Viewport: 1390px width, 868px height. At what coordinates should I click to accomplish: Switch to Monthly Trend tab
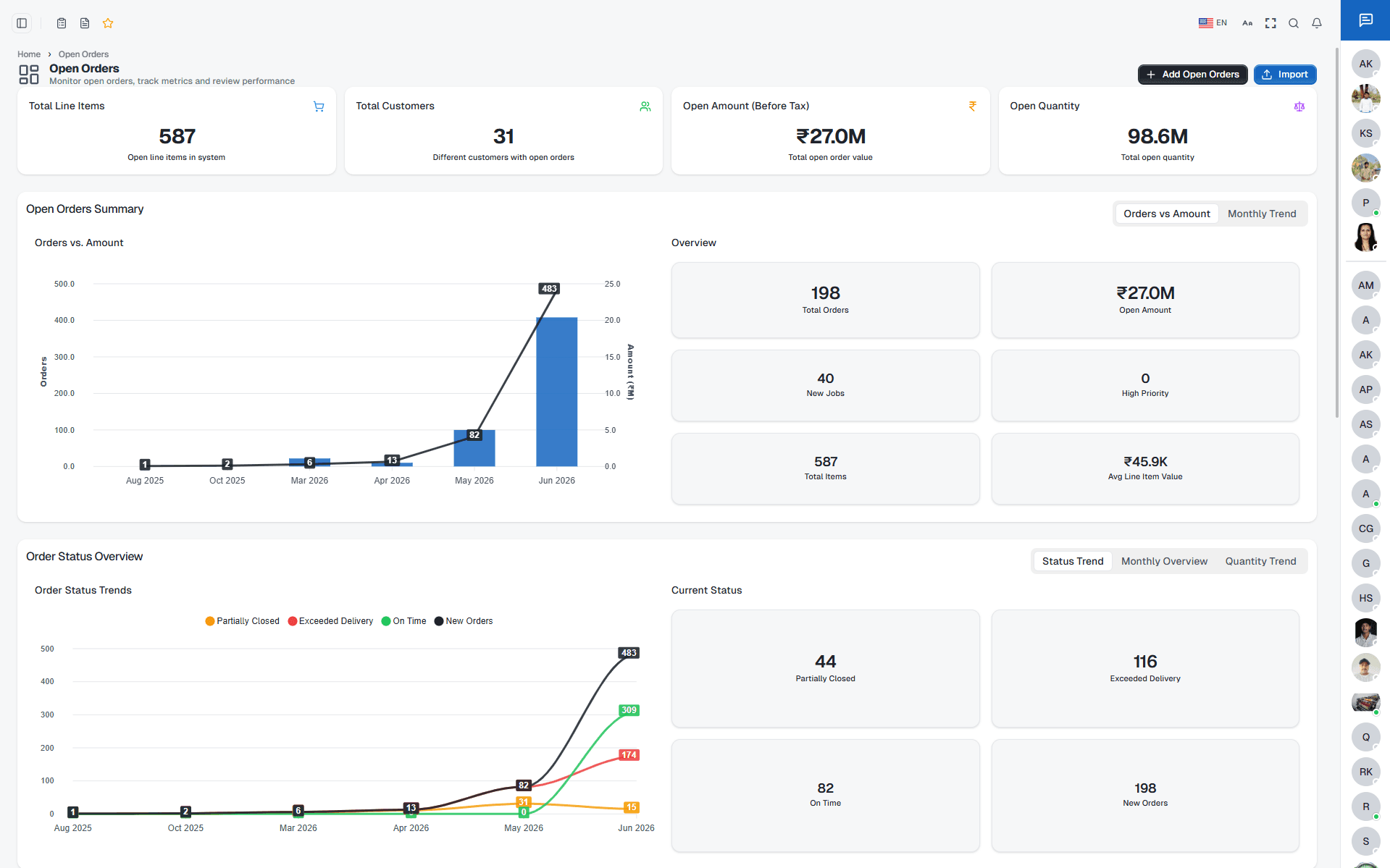pos(1262,214)
